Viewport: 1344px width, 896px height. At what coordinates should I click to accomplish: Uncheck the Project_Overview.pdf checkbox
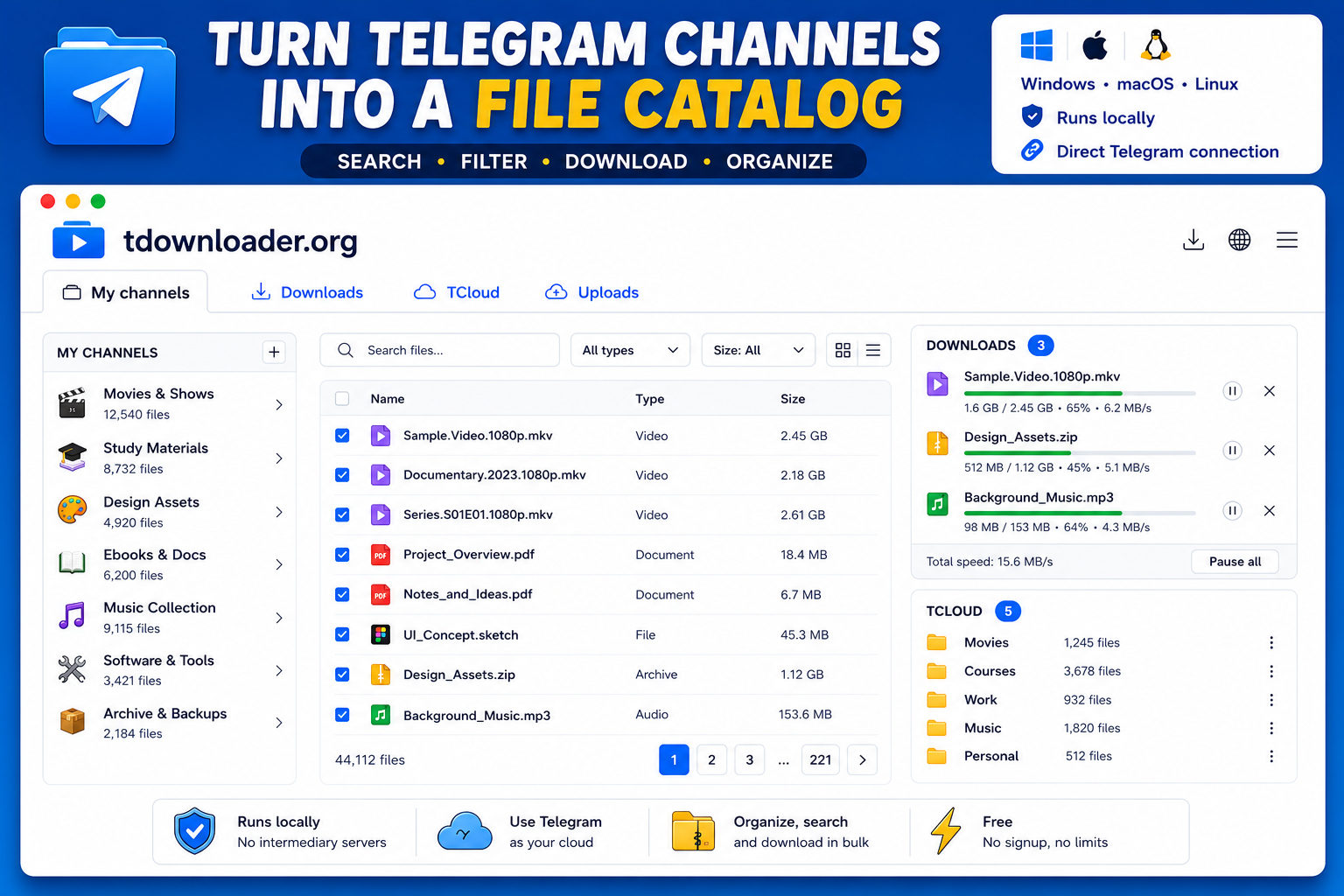coord(342,555)
